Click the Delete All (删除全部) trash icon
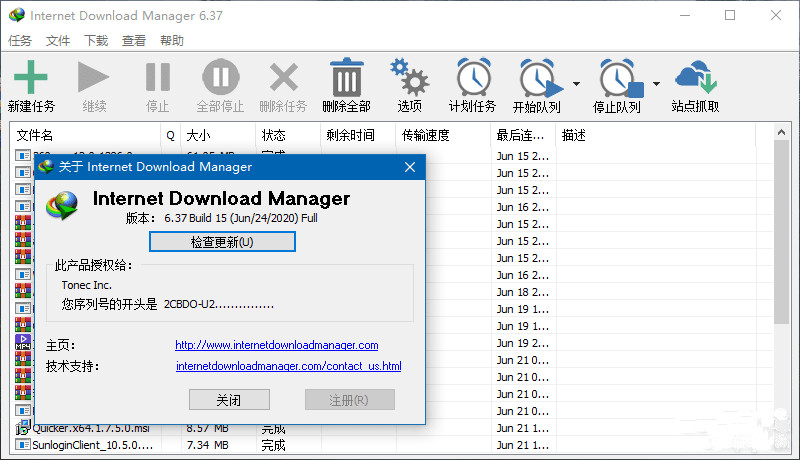 (346, 77)
